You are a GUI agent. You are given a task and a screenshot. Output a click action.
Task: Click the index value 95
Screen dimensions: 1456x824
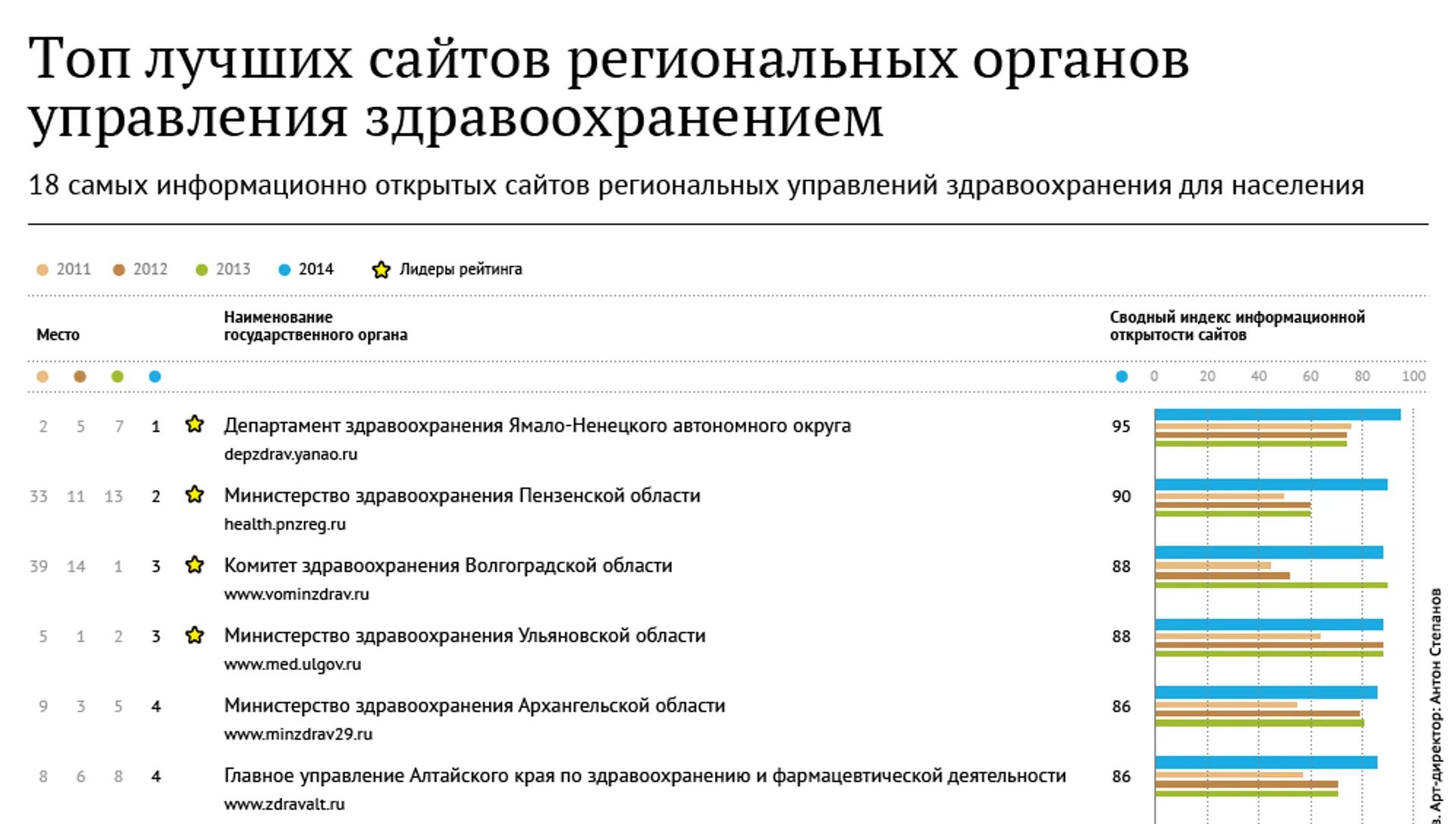(1121, 426)
